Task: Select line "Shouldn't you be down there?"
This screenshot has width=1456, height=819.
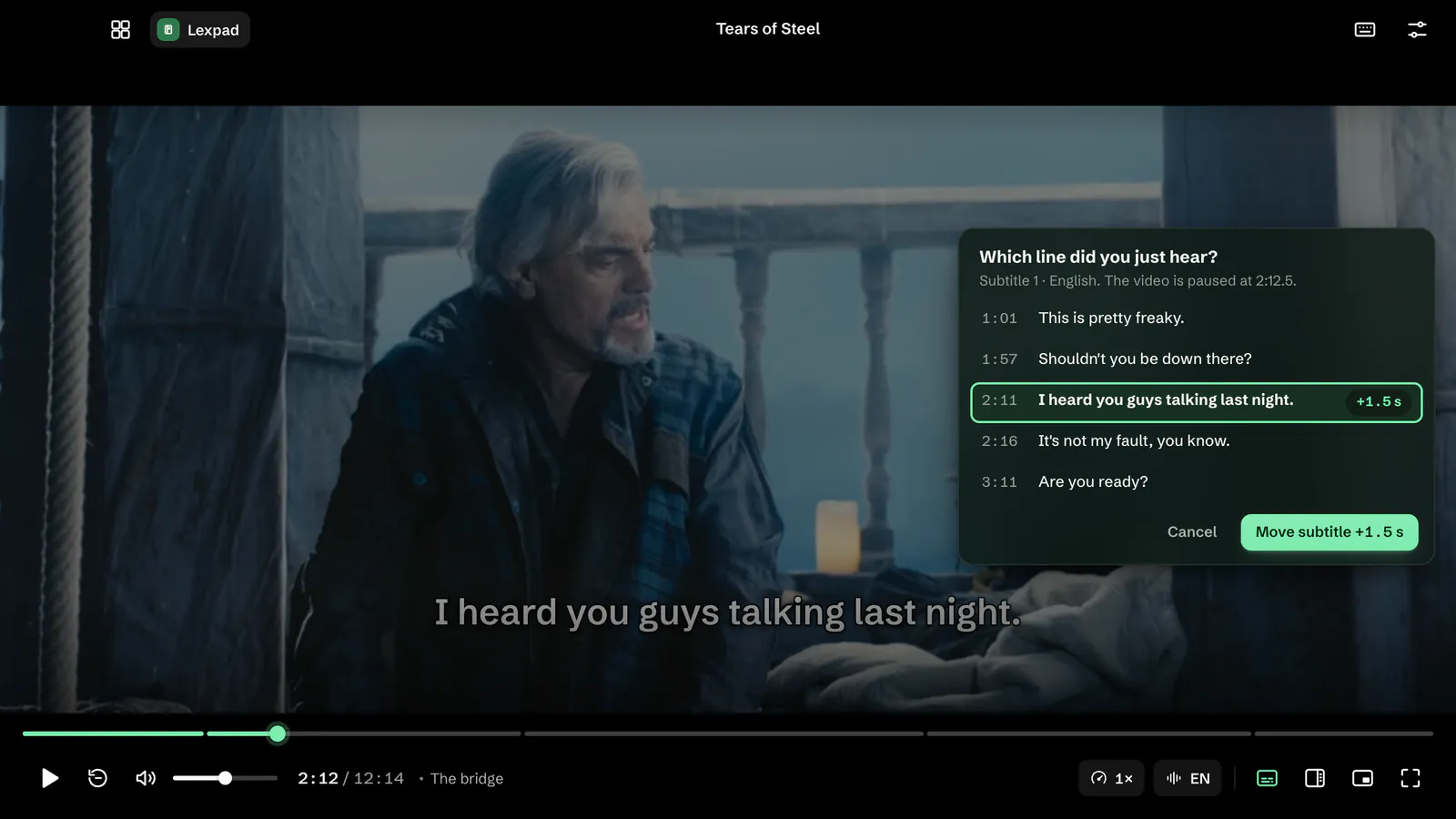Action: 1196,359
